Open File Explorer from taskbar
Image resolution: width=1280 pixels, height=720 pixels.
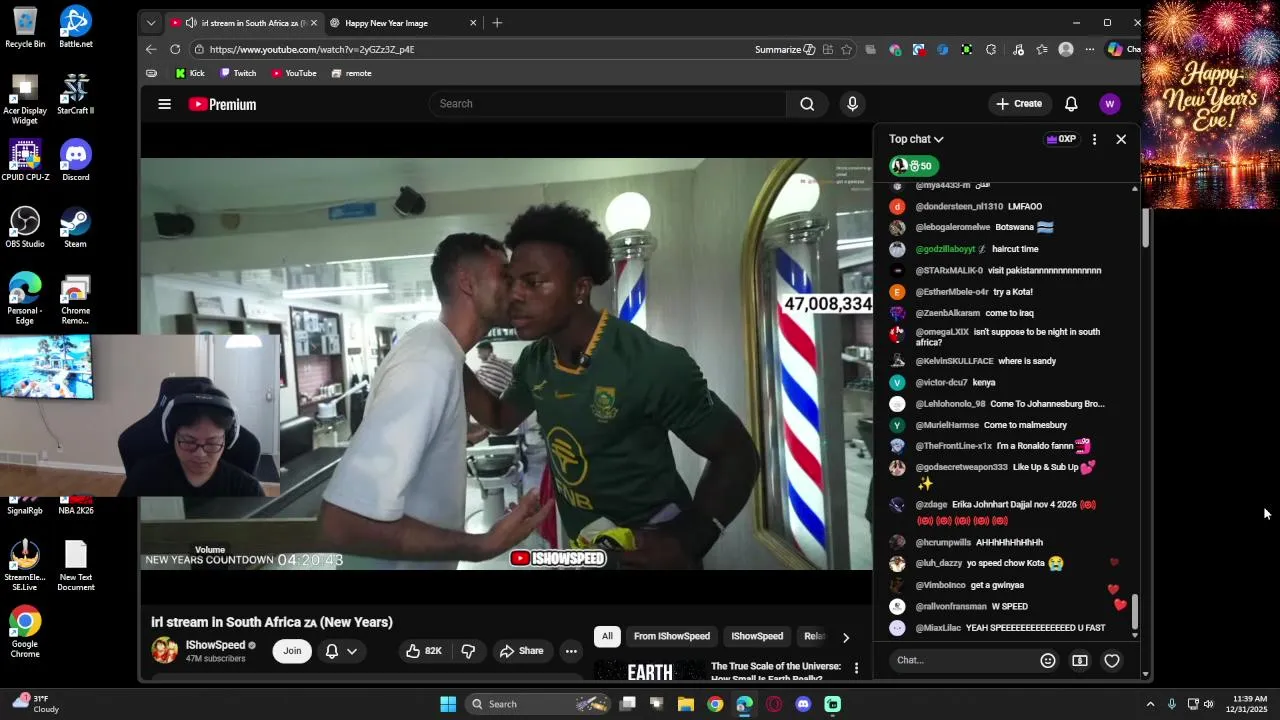click(686, 704)
